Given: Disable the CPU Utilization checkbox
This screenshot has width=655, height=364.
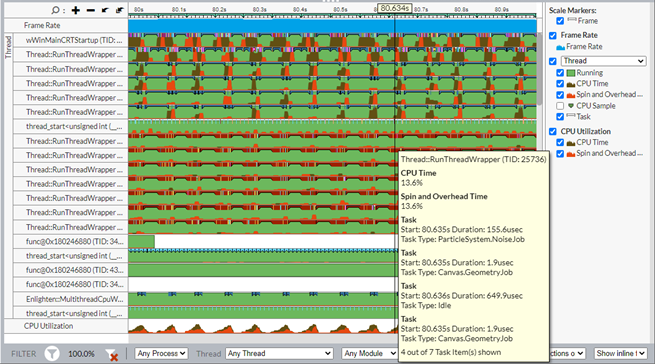Looking at the screenshot, I should (x=553, y=131).
